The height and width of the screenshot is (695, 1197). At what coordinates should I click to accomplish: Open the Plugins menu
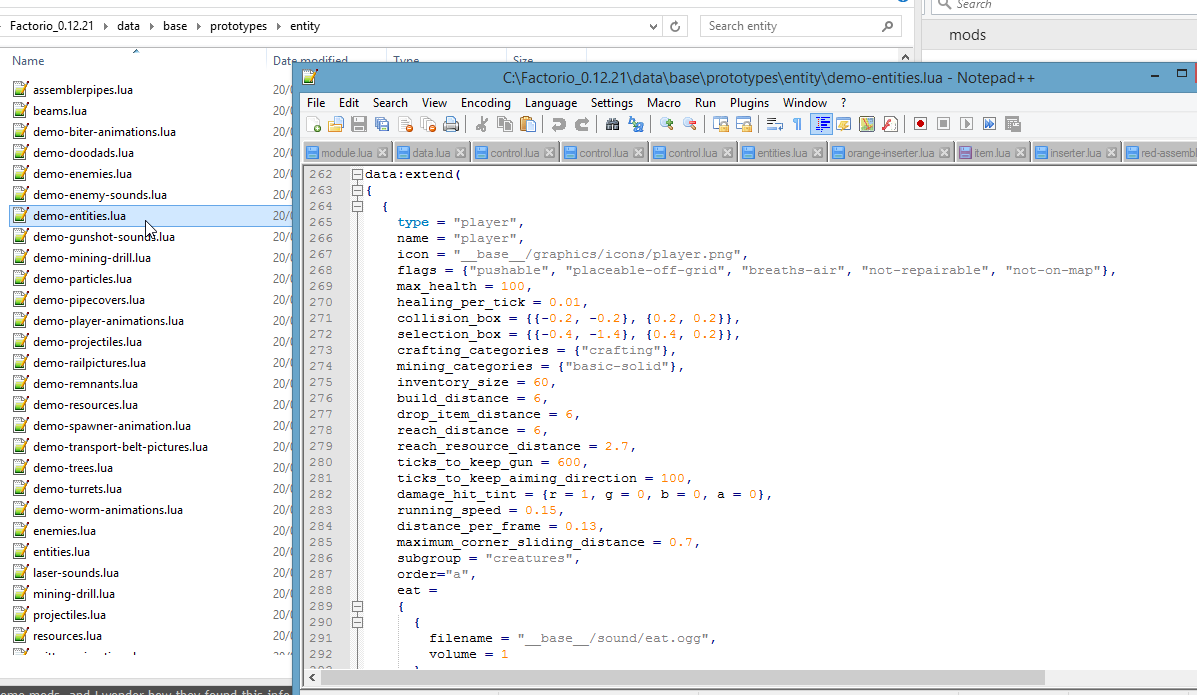pos(749,103)
